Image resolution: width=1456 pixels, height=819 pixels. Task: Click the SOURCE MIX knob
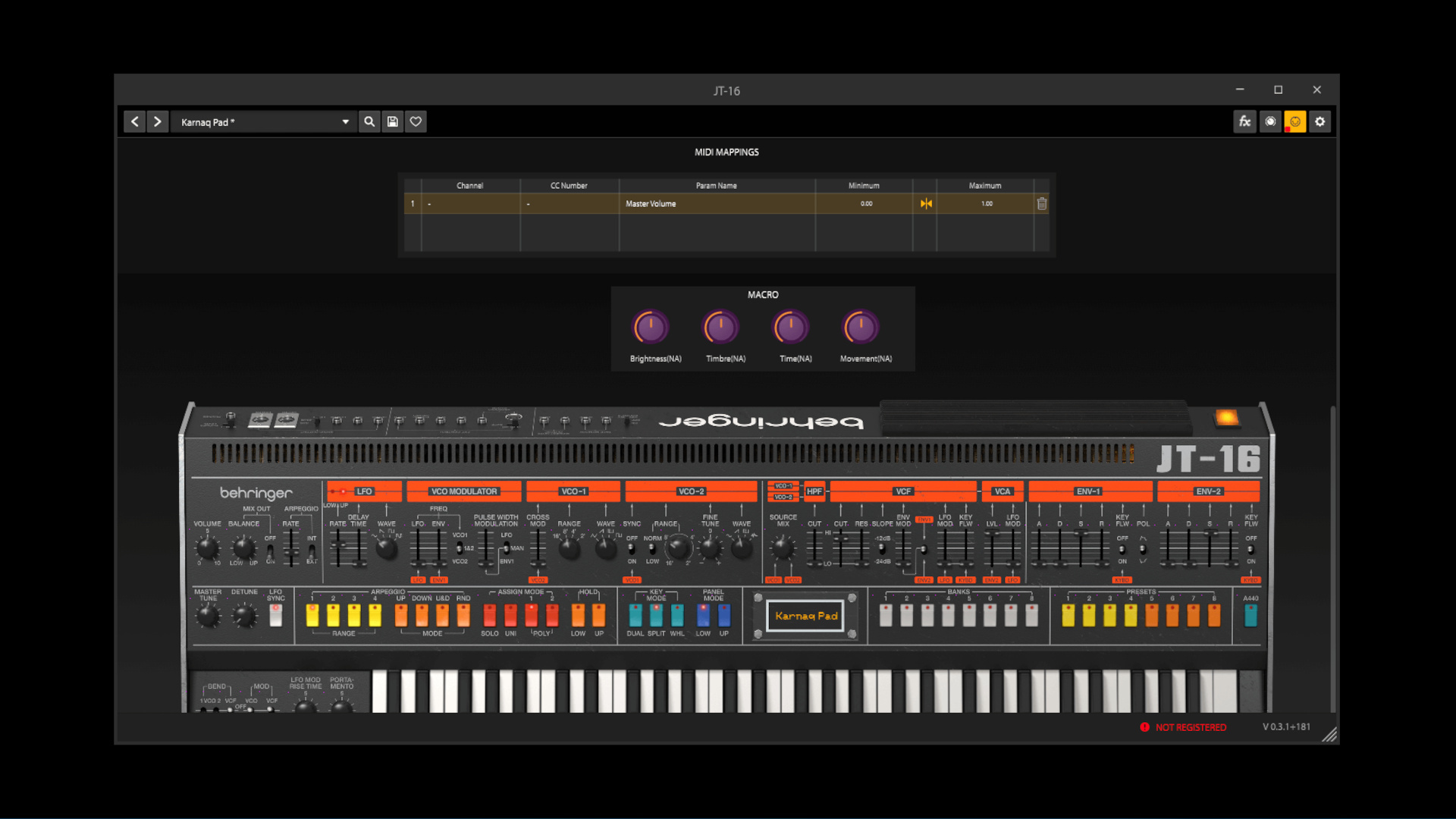click(783, 548)
